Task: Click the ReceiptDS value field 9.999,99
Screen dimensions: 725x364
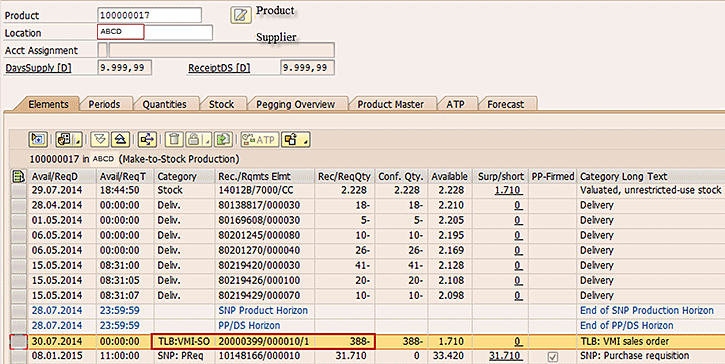Action: tap(307, 68)
